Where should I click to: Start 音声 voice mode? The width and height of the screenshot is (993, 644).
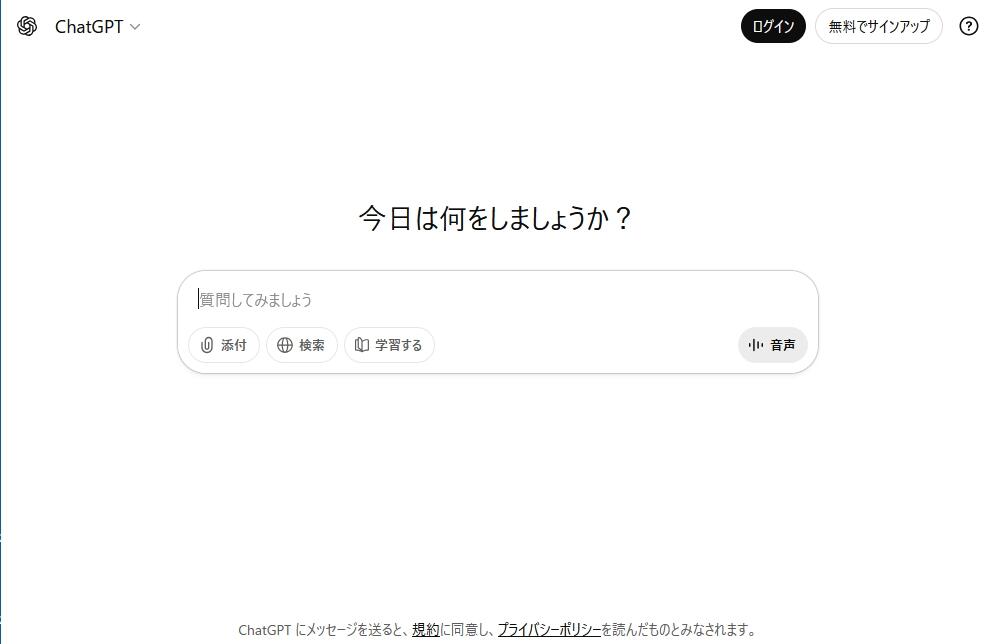pyautogui.click(x=773, y=345)
